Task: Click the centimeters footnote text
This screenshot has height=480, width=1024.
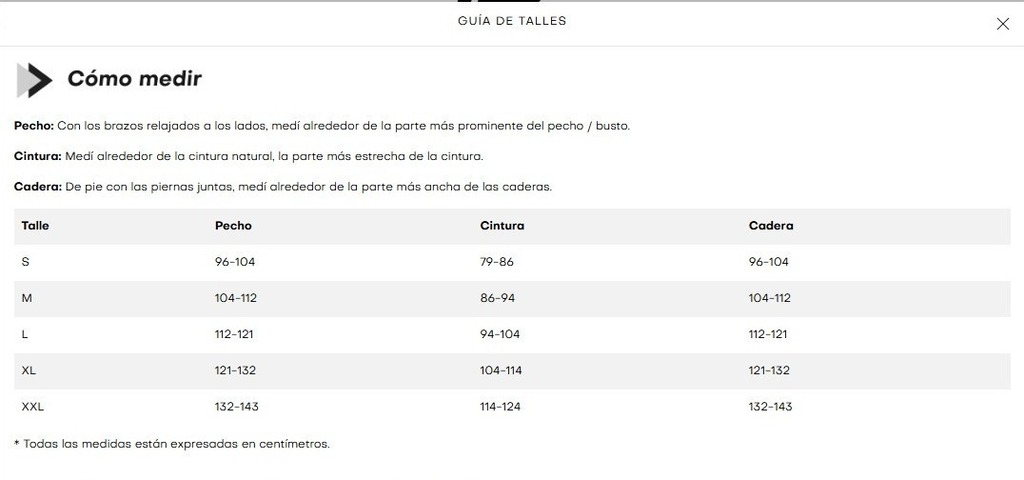Action: pyautogui.click(x=172, y=444)
